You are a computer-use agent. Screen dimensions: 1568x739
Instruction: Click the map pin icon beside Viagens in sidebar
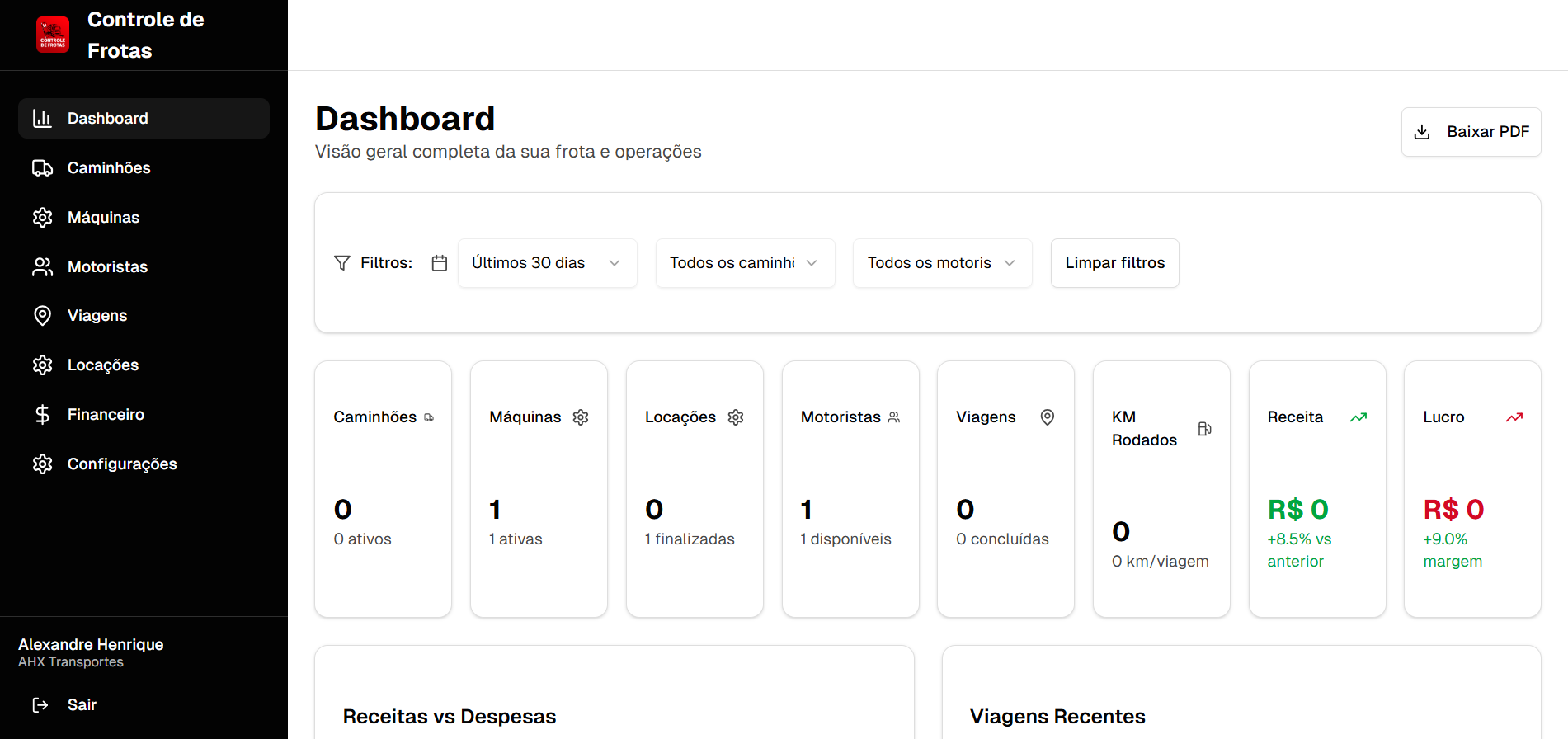[42, 316]
